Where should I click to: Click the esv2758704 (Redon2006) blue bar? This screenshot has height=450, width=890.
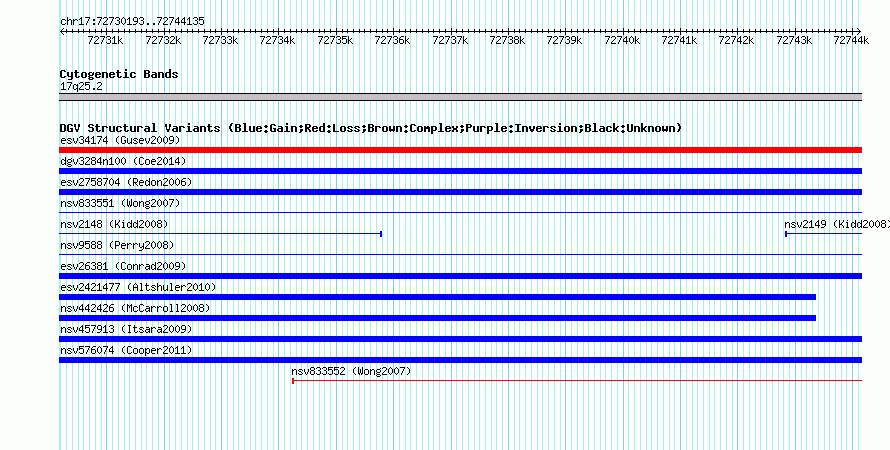tap(460, 192)
